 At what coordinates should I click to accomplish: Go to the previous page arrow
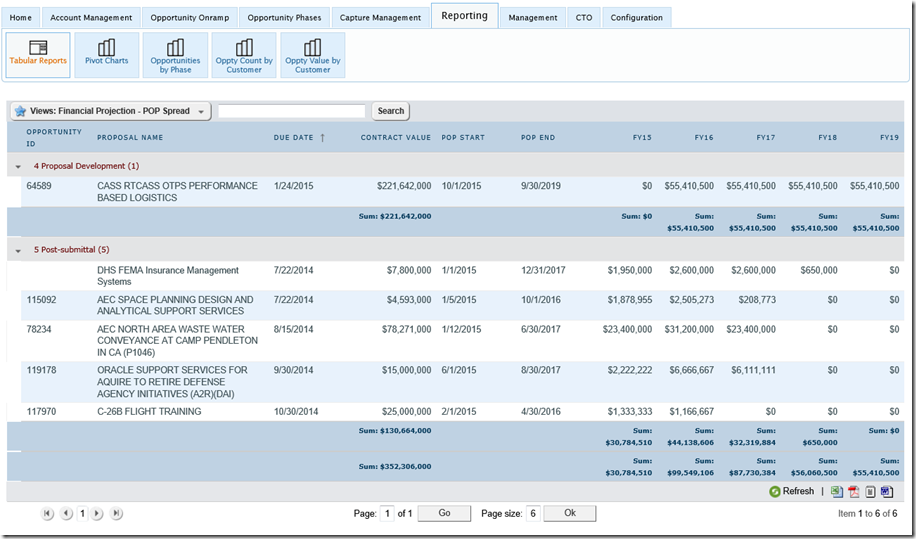tap(67, 513)
